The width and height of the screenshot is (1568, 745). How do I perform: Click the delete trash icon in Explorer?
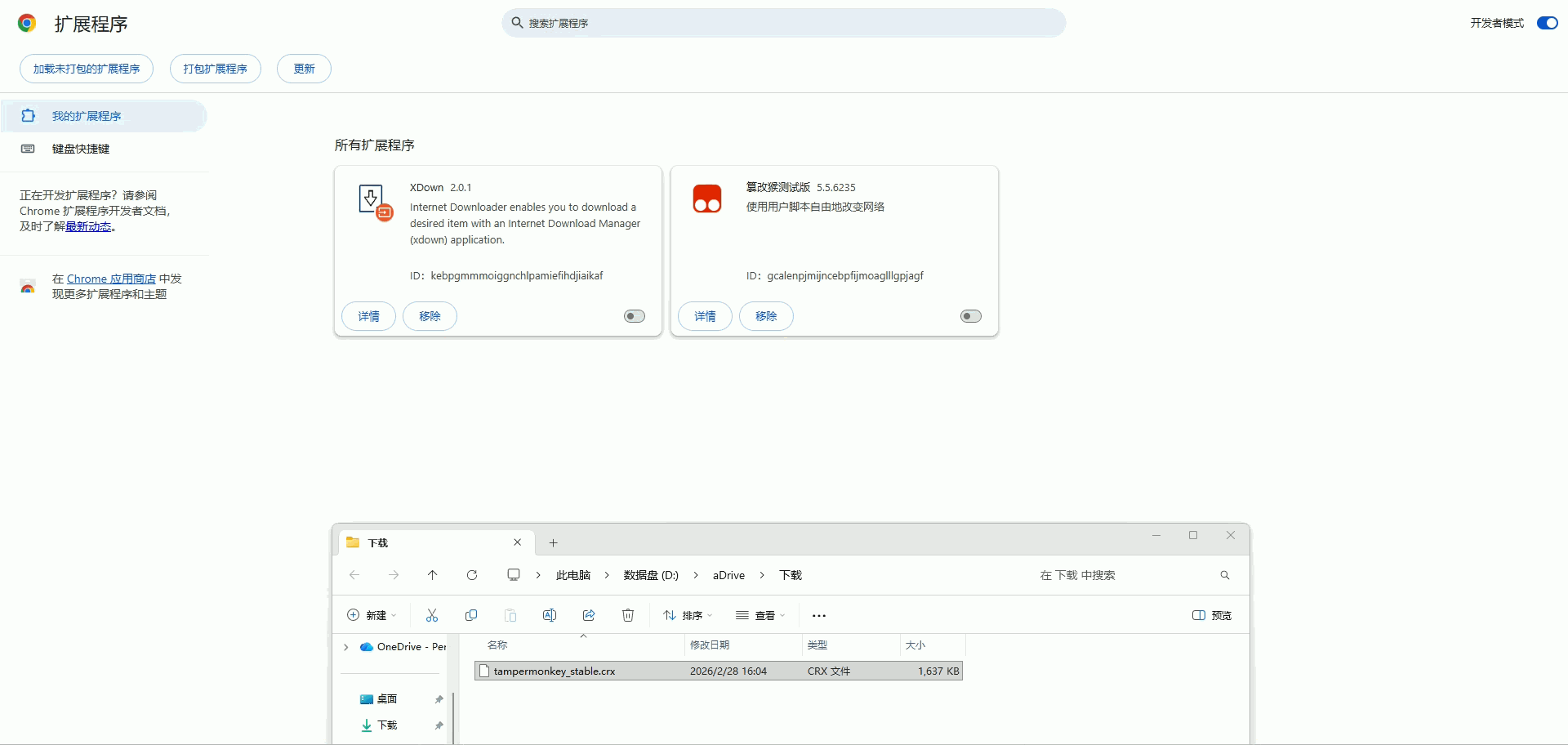point(628,615)
